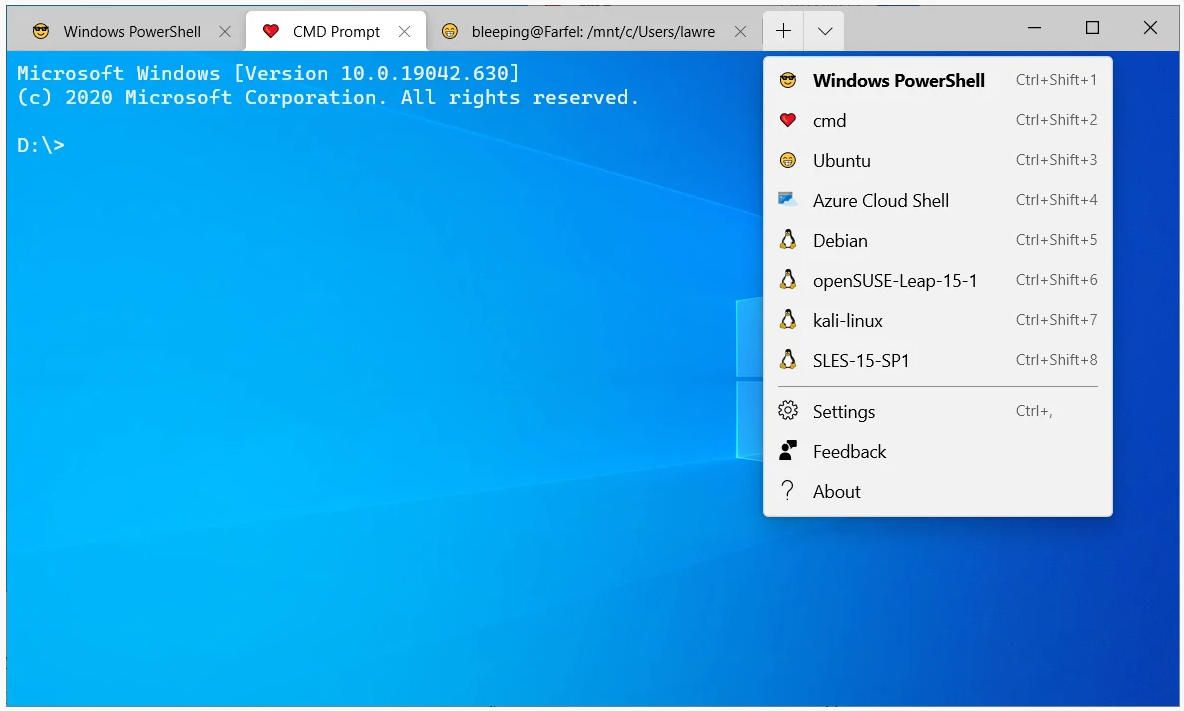Click the Azure Cloud Shell icon
The width and height of the screenshot is (1184, 711).
[788, 200]
